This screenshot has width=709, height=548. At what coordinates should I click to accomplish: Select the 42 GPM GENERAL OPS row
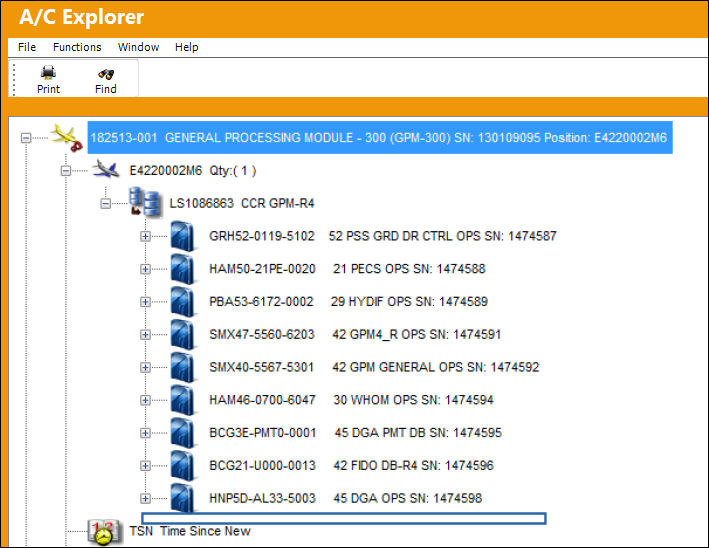[x=374, y=367]
